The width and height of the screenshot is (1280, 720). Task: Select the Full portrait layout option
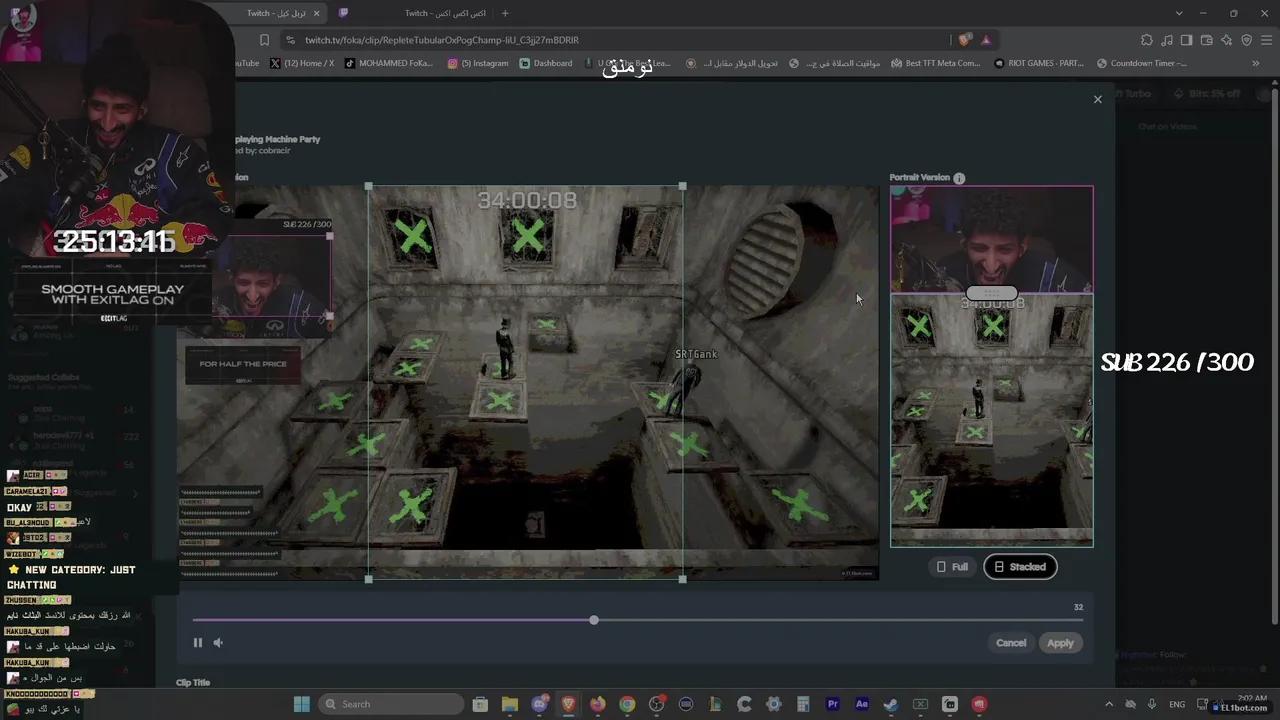951,567
